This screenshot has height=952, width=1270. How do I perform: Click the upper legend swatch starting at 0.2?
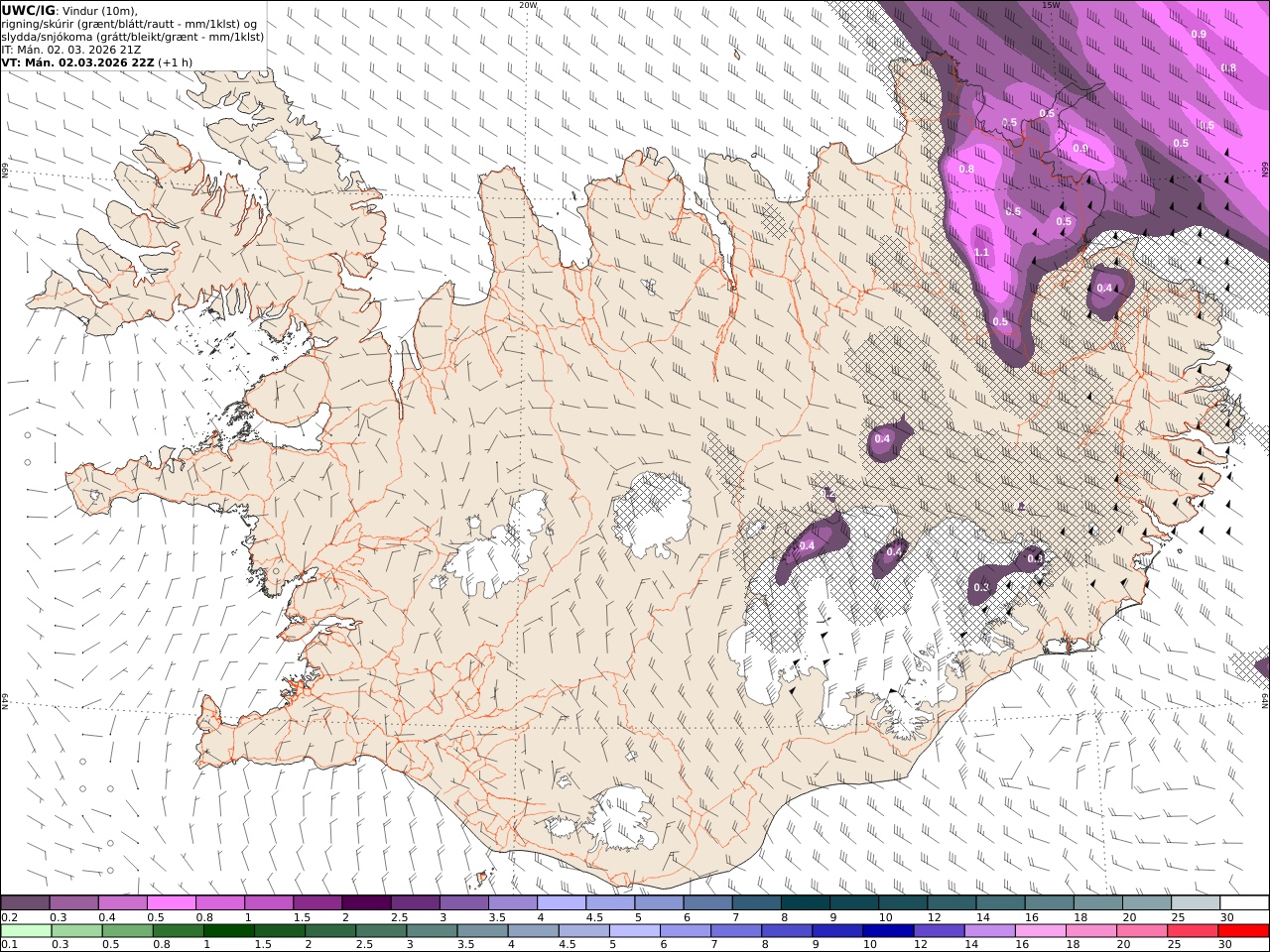(25, 902)
